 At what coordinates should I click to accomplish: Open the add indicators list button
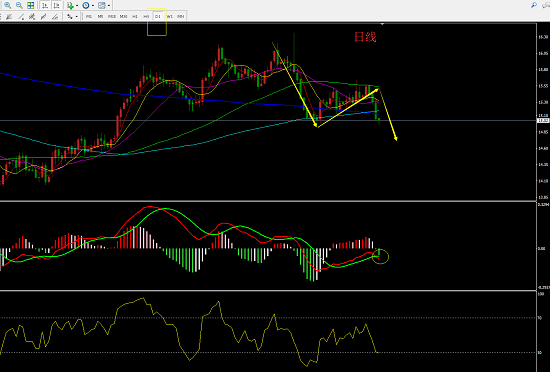pyautogui.click(x=70, y=5)
